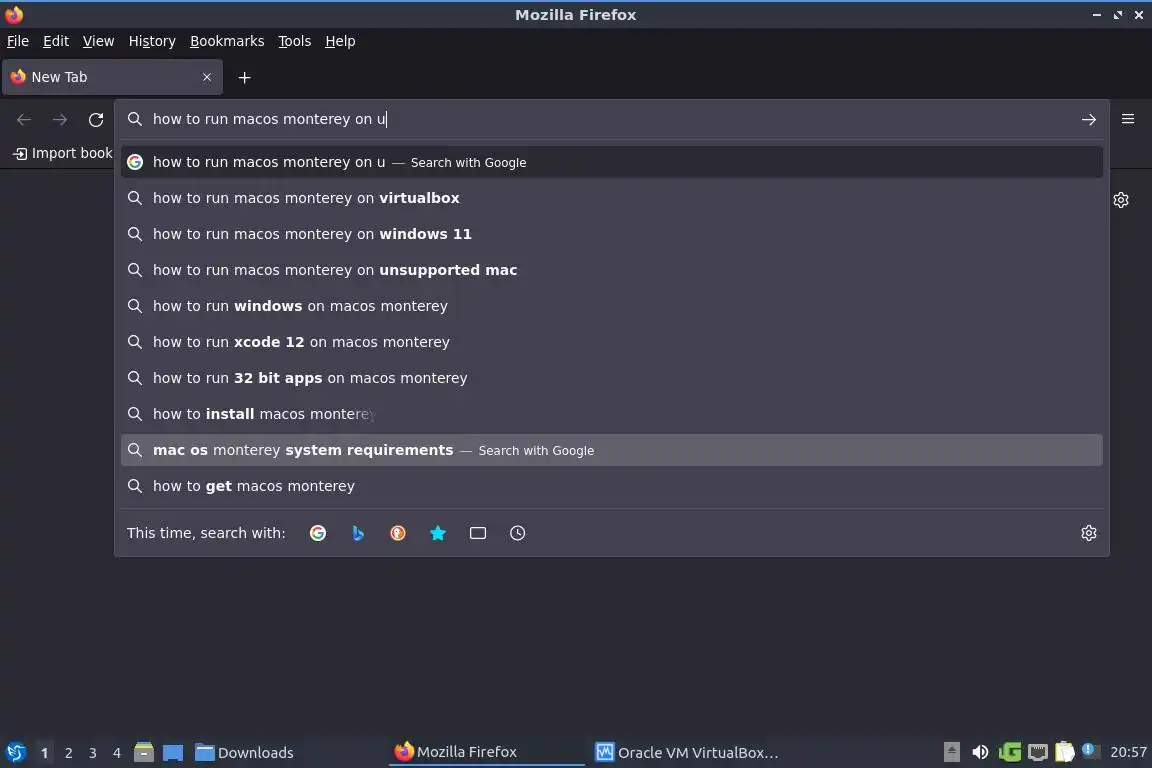Click the volume speaker tray icon
The image size is (1152, 768).
tap(980, 752)
